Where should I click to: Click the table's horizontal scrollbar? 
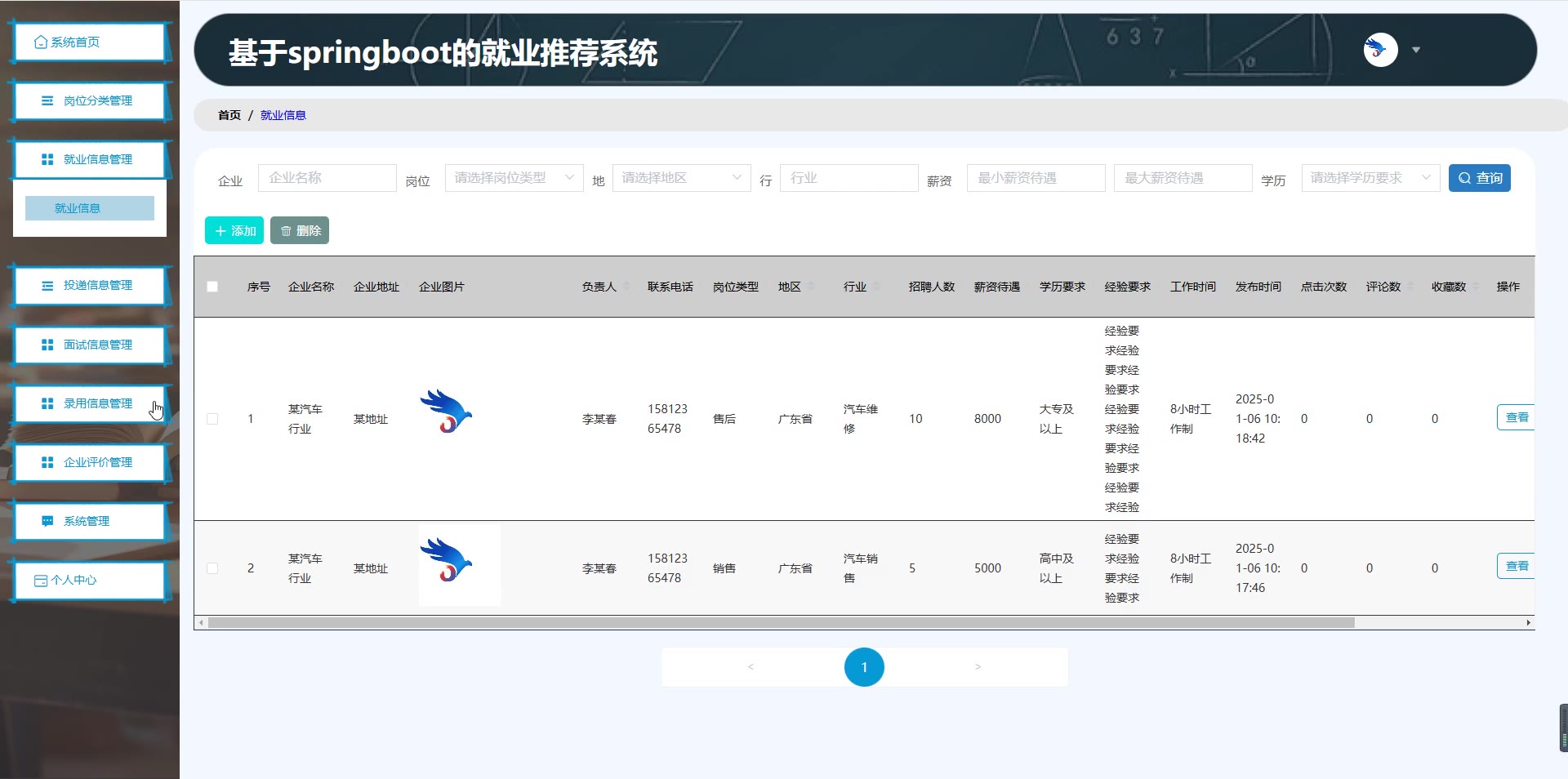781,623
